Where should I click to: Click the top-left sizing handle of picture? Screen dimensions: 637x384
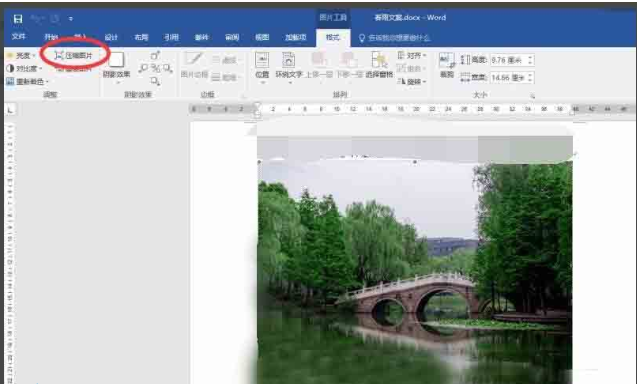(x=259, y=162)
